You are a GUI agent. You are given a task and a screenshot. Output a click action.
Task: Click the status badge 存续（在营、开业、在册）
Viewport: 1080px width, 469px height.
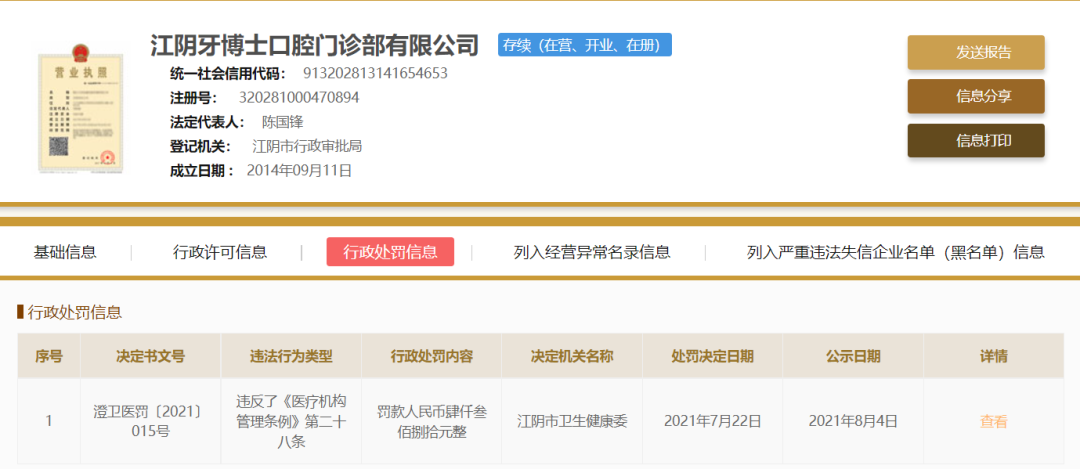[585, 45]
